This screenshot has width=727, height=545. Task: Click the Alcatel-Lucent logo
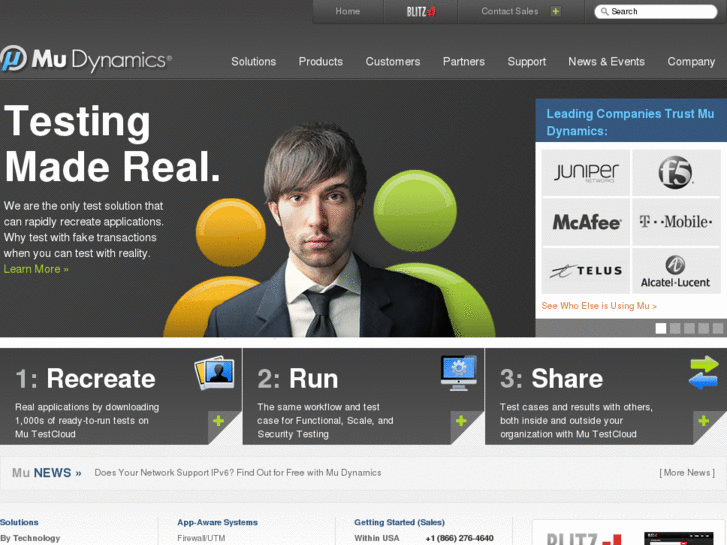(676, 270)
